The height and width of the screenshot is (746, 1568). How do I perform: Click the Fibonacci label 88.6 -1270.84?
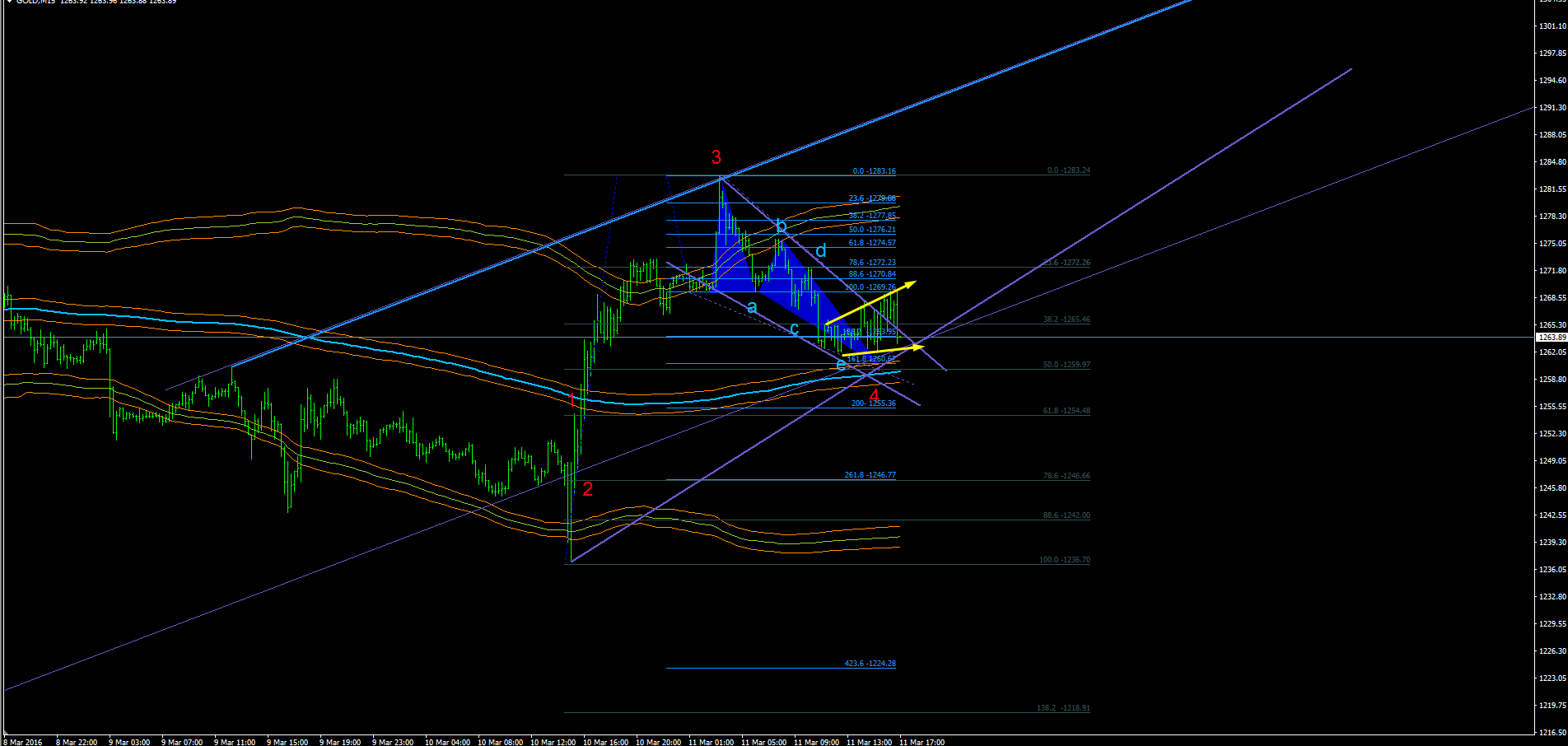click(x=872, y=274)
